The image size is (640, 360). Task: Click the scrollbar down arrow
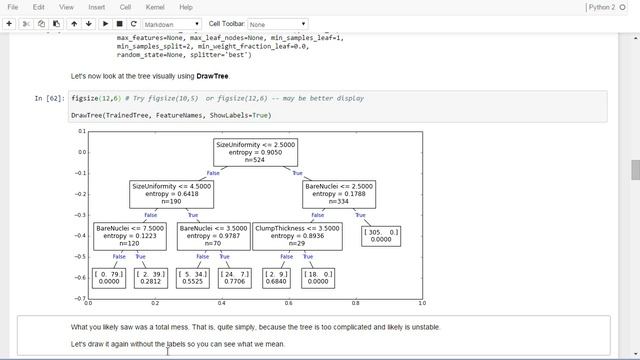point(636,354)
